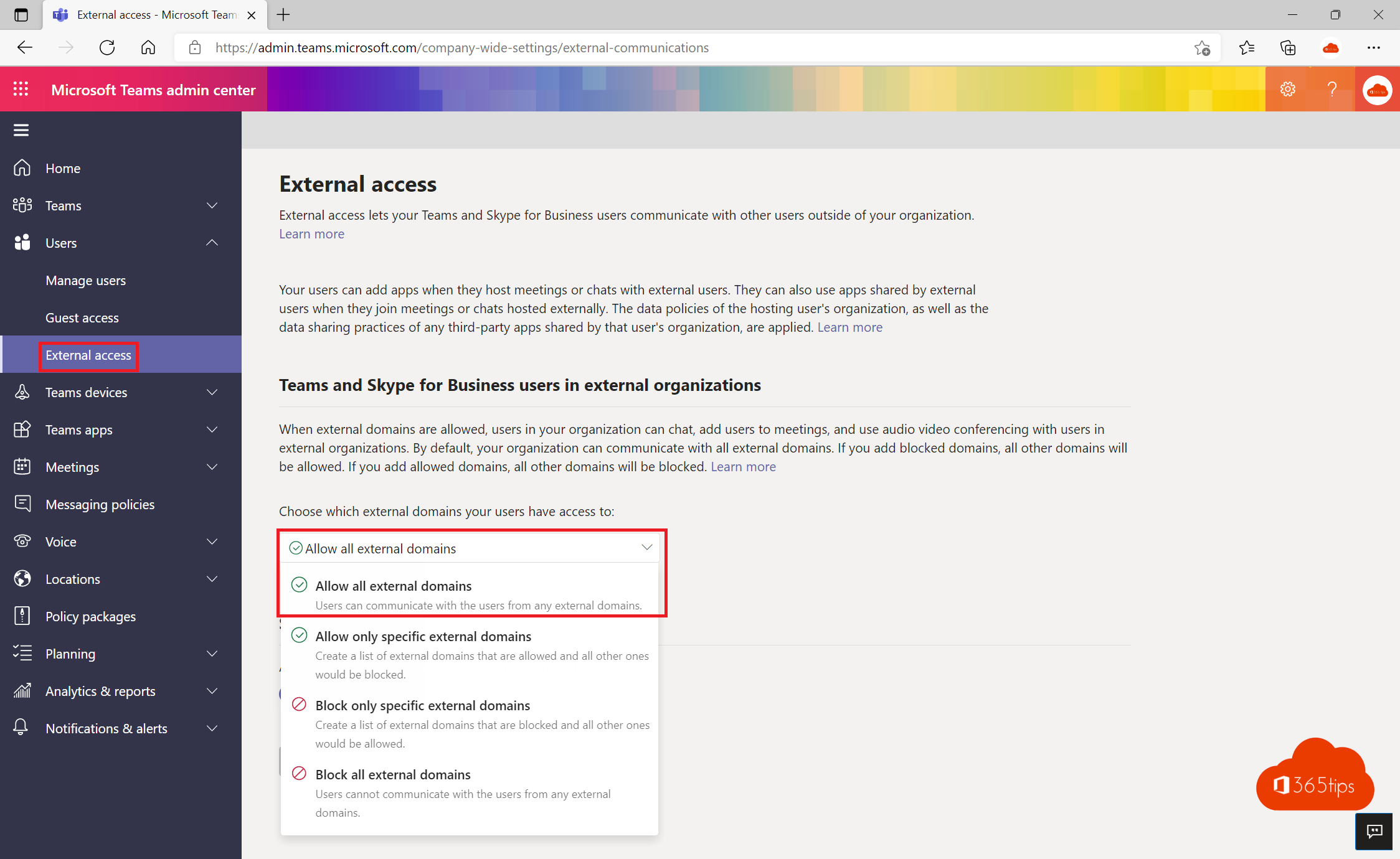Click the Microsoft Teams home icon

pyautogui.click(x=22, y=168)
